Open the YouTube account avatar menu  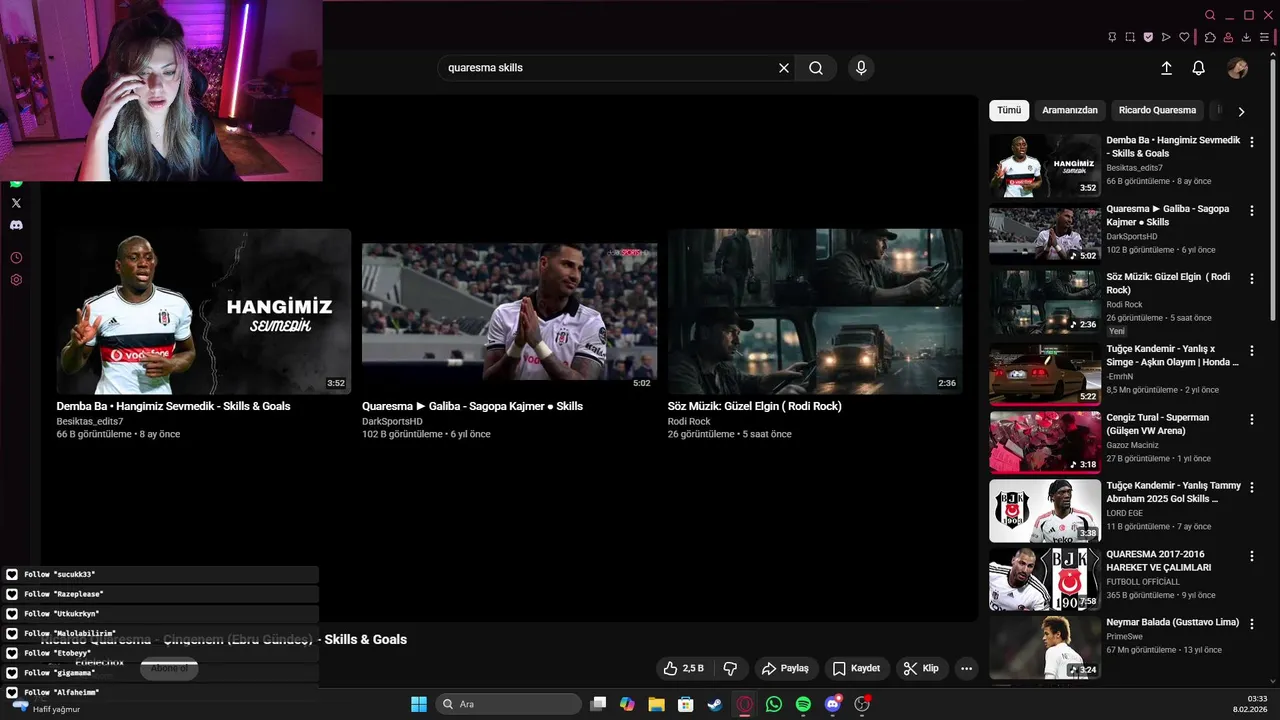click(x=1238, y=68)
